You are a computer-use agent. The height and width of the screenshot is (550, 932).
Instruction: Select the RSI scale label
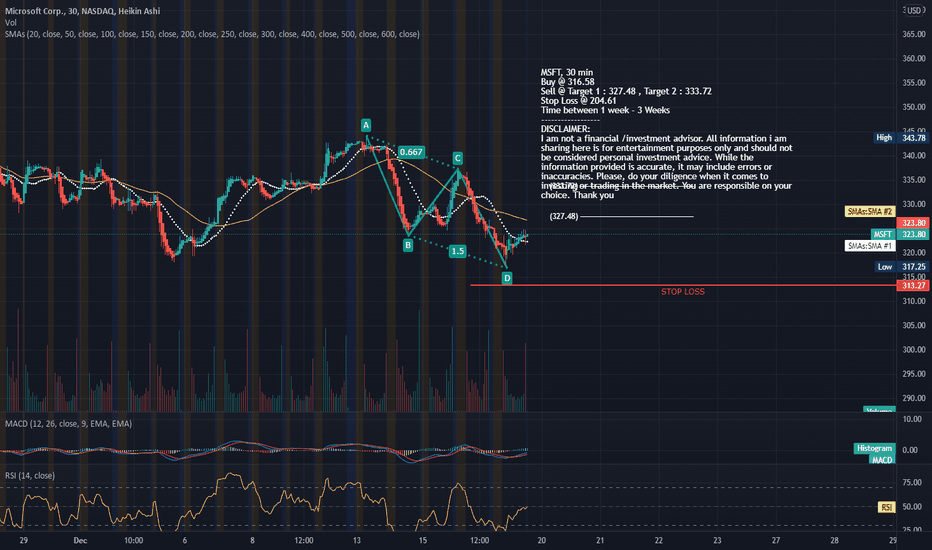click(x=887, y=507)
